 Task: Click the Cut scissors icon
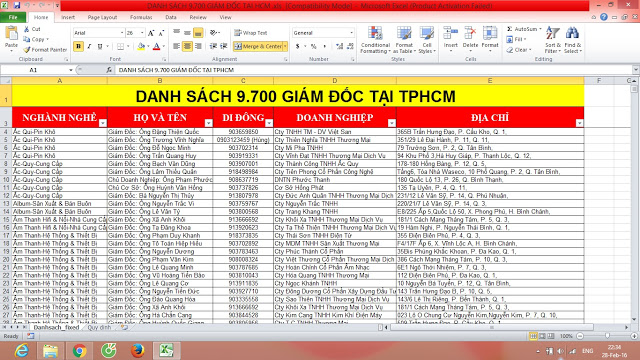pos(27,29)
